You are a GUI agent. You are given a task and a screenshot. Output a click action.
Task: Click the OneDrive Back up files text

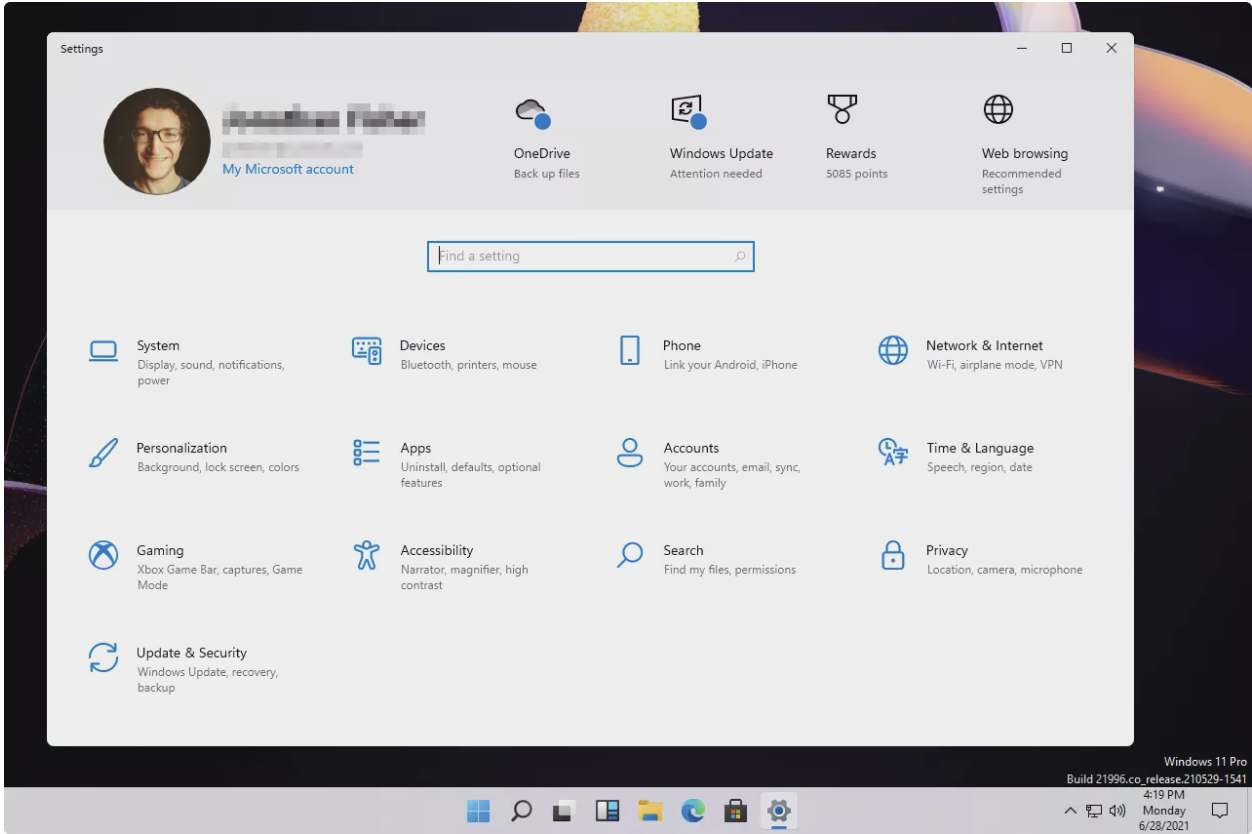pos(547,173)
